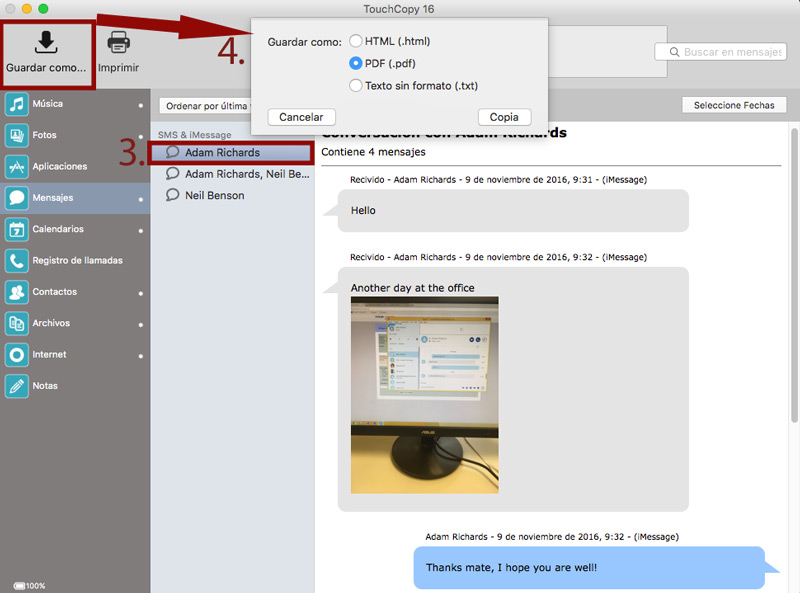The image size is (800, 593).
Task: Click chat bubble icon beside Adam Richards, Neil Be...
Action: [x=172, y=174]
